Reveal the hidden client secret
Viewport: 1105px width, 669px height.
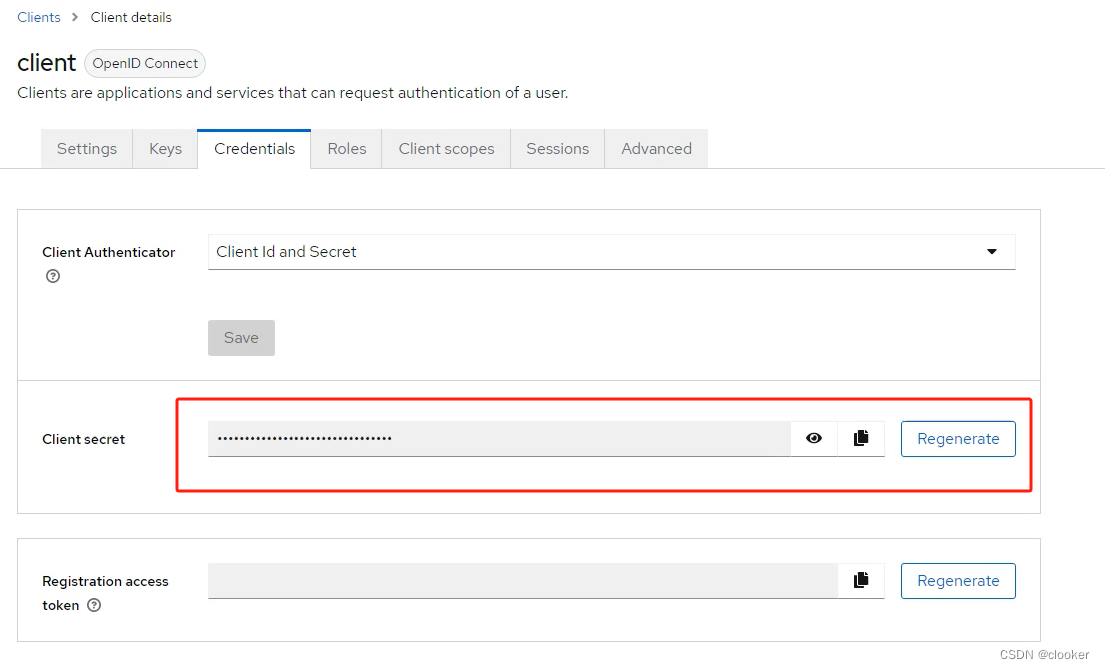coord(813,438)
